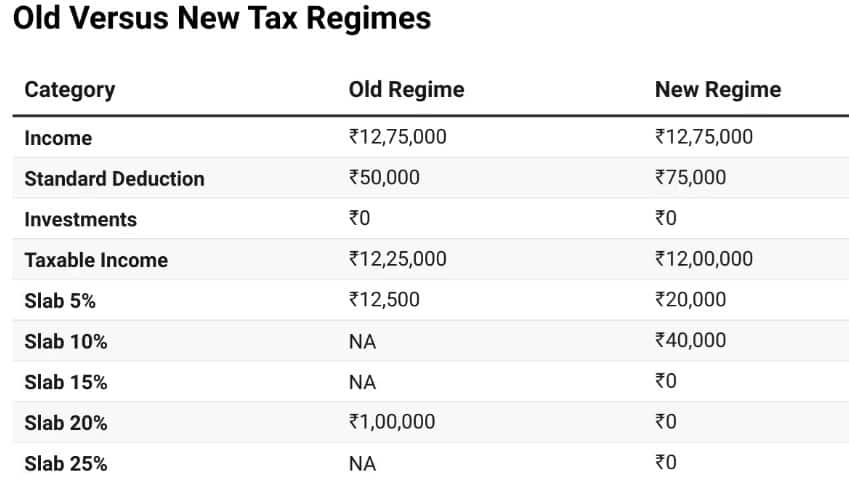Image resolution: width=849 pixels, height=478 pixels.
Task: Select the Old Regime column header
Action: [406, 89]
